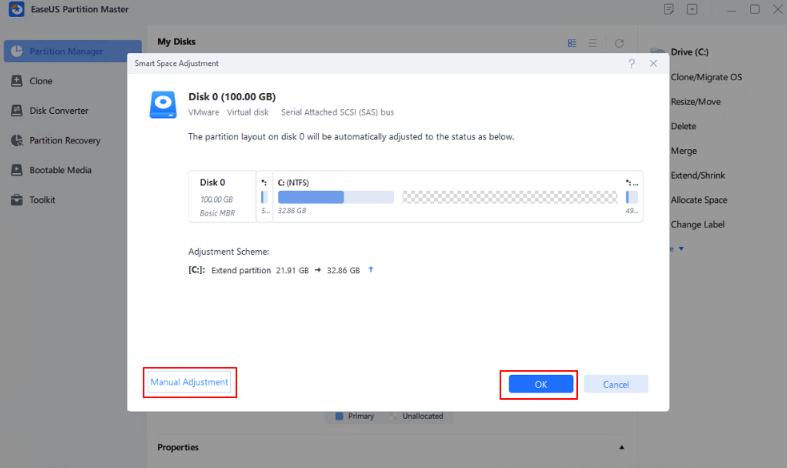The image size is (787, 468).
Task: Open the task list icon in title bar
Action: (x=669, y=9)
